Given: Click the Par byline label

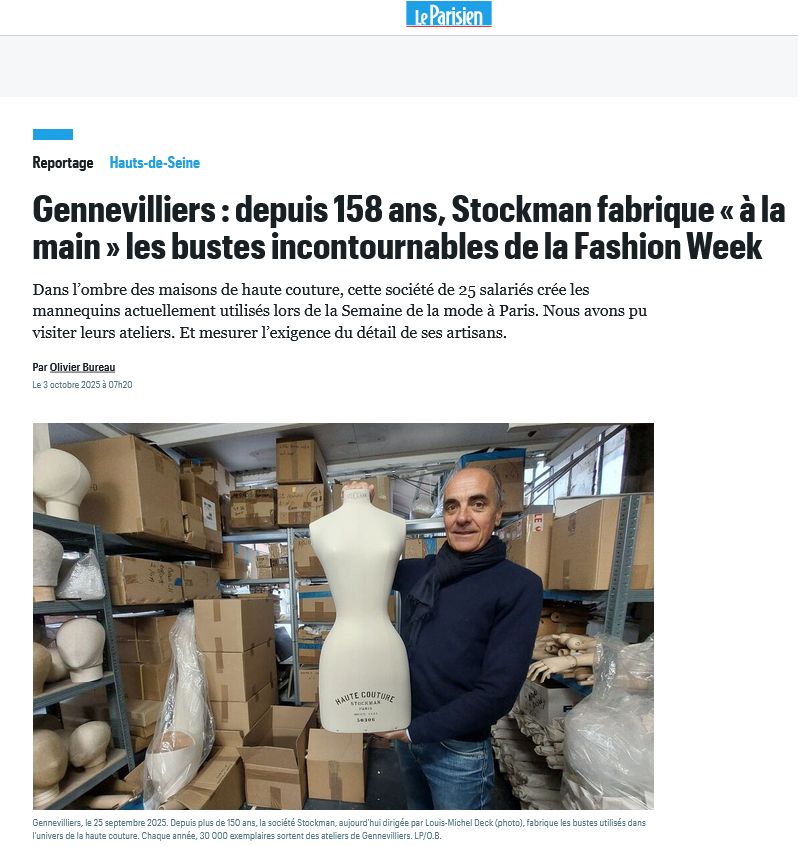Looking at the screenshot, I should coord(40,367).
